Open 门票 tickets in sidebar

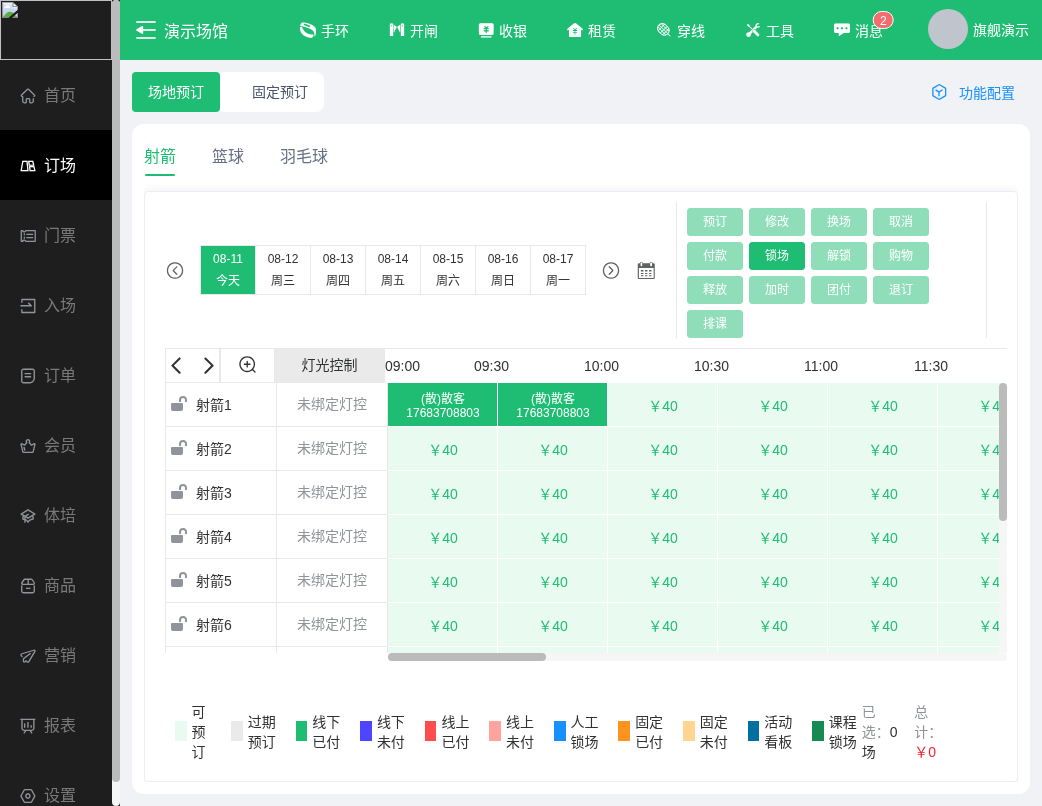click(x=56, y=235)
